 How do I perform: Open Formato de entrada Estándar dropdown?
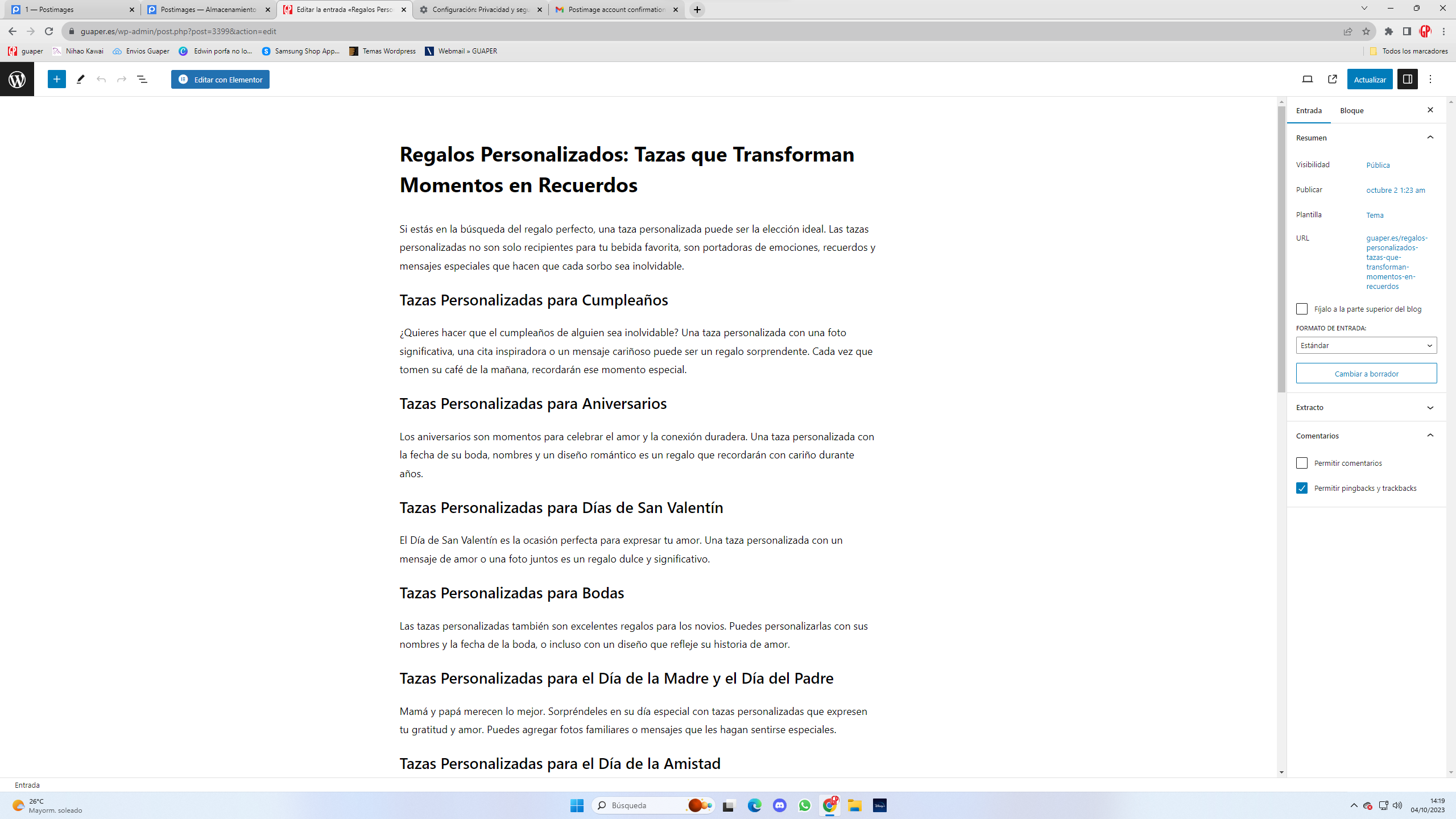[1366, 345]
